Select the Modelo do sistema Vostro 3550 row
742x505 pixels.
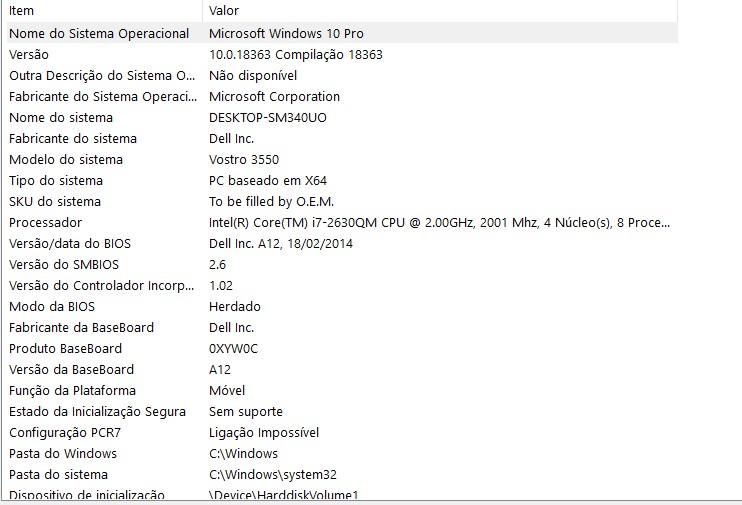[342, 159]
